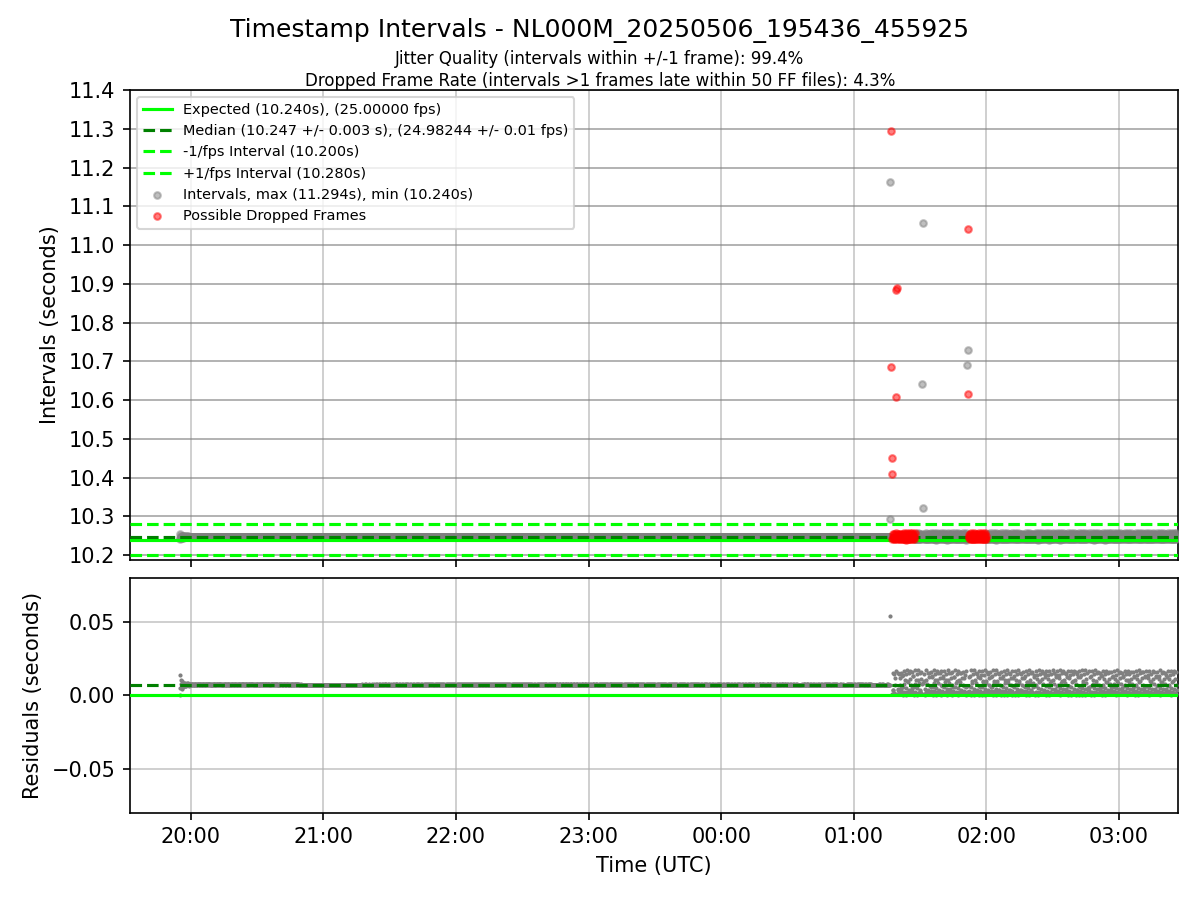Click the "11.4" y-axis tick label
Screen dimensions: 1200x900
click(94, 91)
